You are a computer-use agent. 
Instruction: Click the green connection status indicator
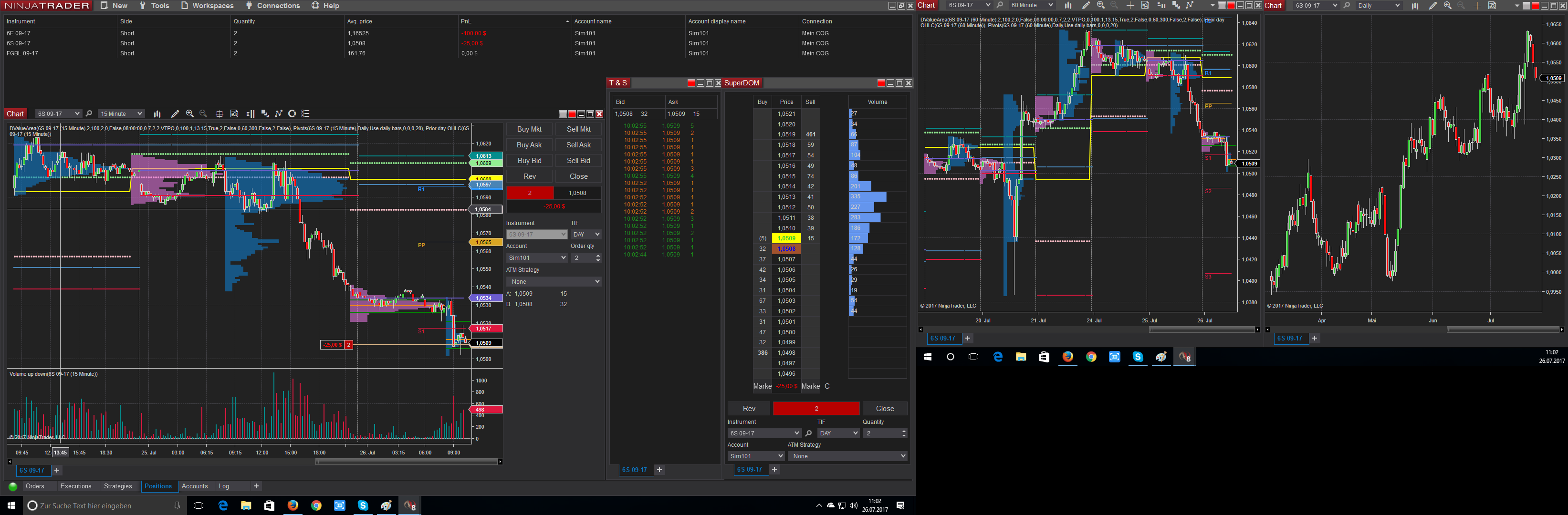pos(13,486)
